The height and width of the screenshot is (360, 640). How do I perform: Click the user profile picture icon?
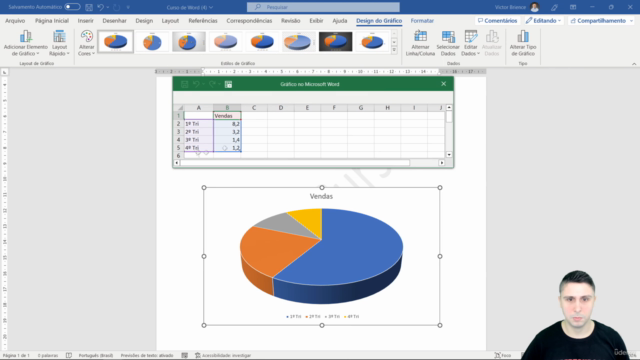(534, 7)
